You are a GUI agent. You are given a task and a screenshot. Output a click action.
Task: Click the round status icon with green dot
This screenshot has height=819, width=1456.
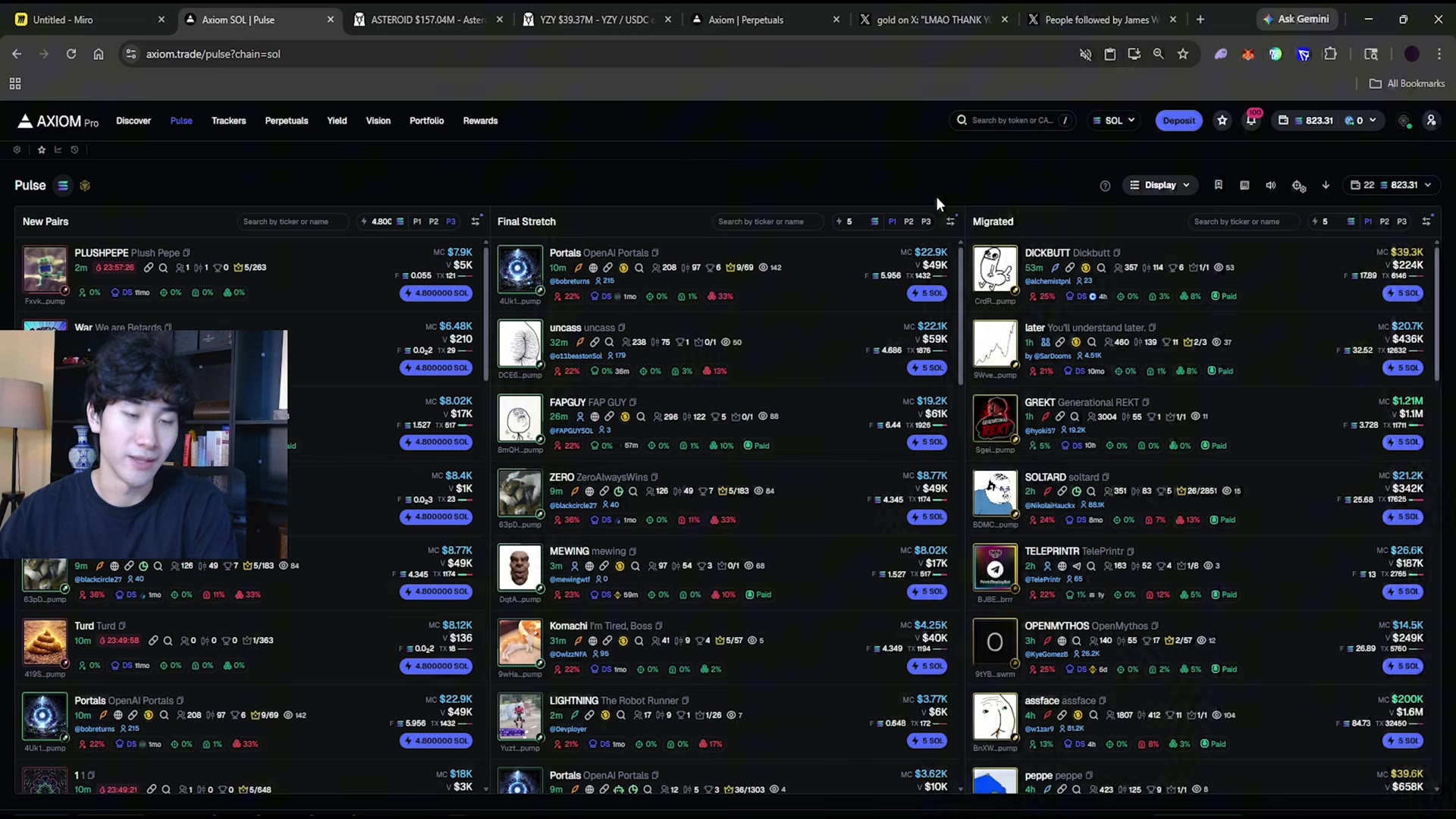point(1404,121)
